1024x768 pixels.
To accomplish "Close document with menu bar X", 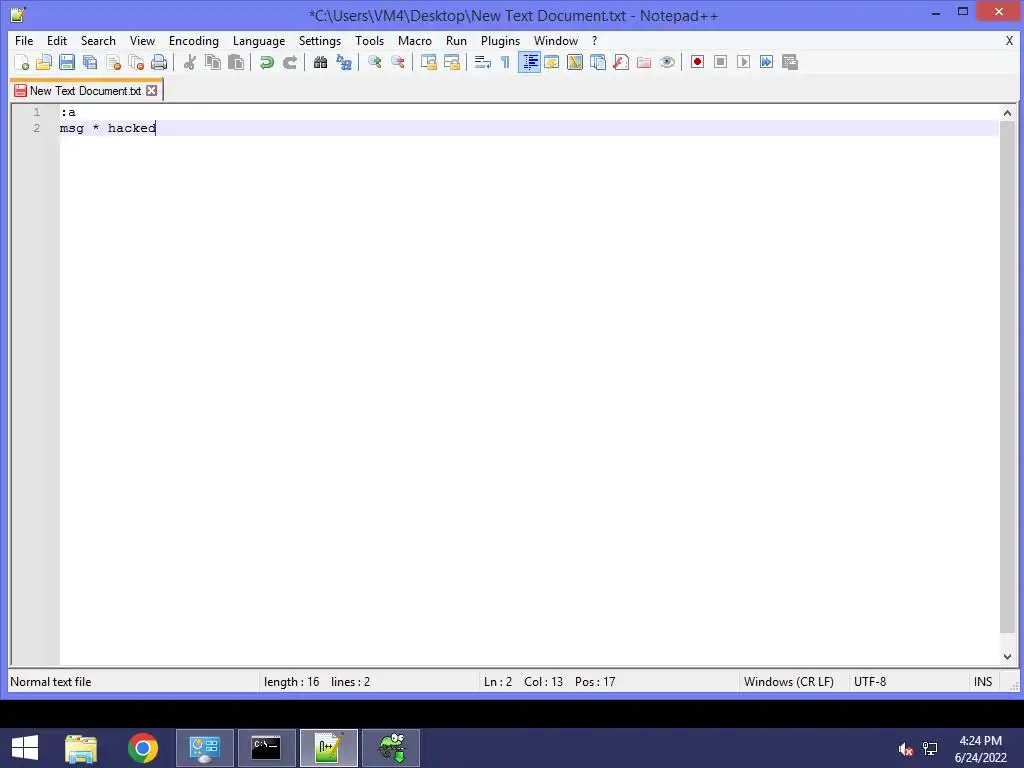I will pyautogui.click(x=1009, y=40).
